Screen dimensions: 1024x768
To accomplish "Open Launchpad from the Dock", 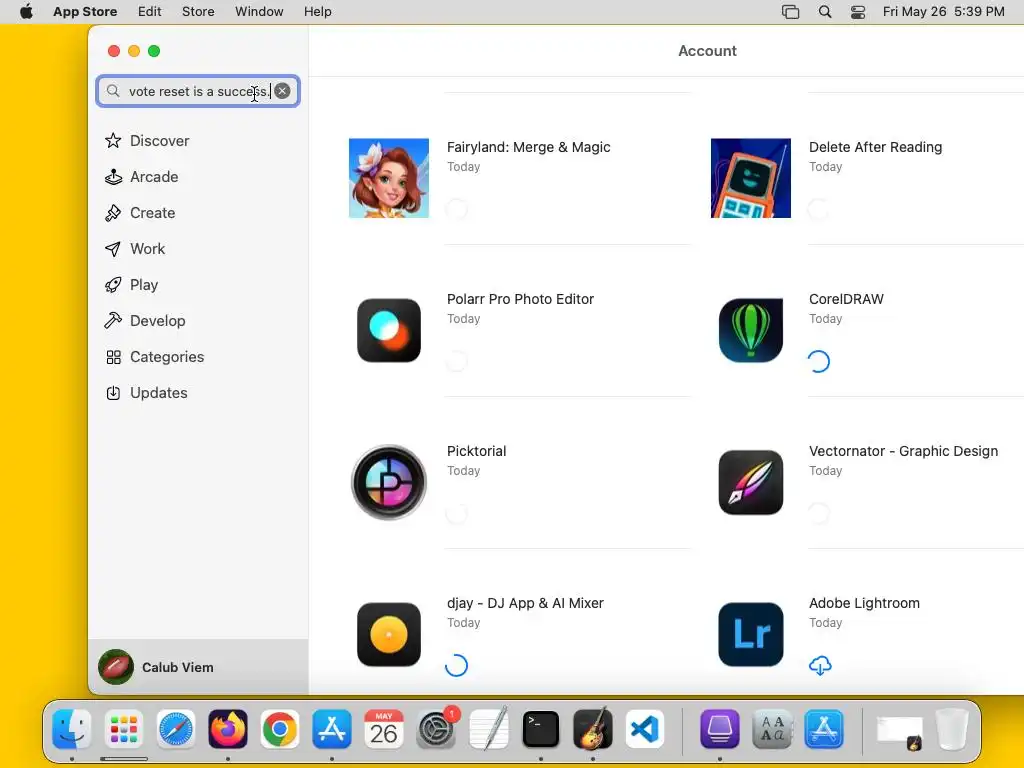I will (x=123, y=729).
